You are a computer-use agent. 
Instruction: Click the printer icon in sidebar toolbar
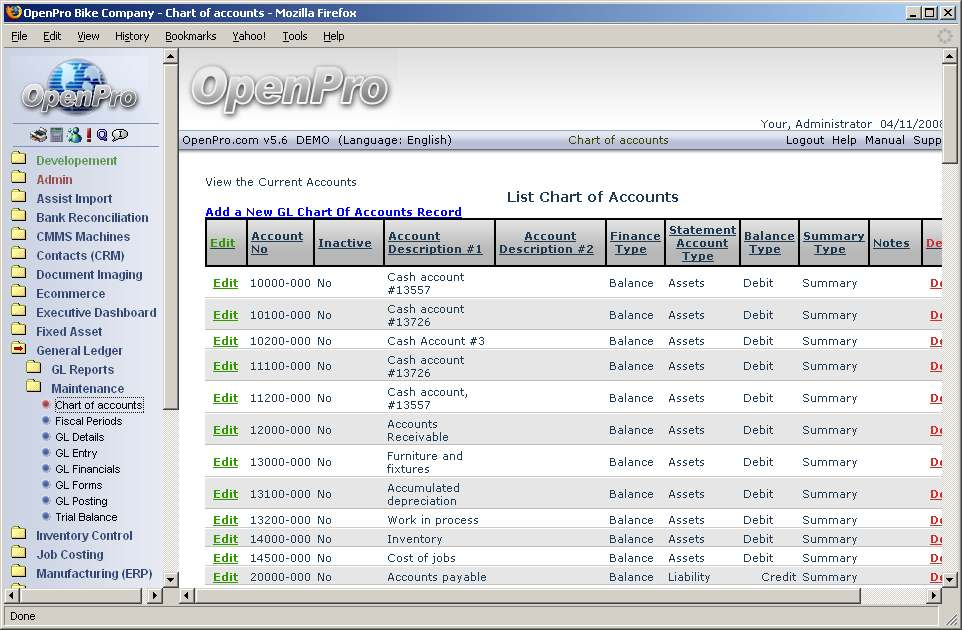tap(38, 135)
